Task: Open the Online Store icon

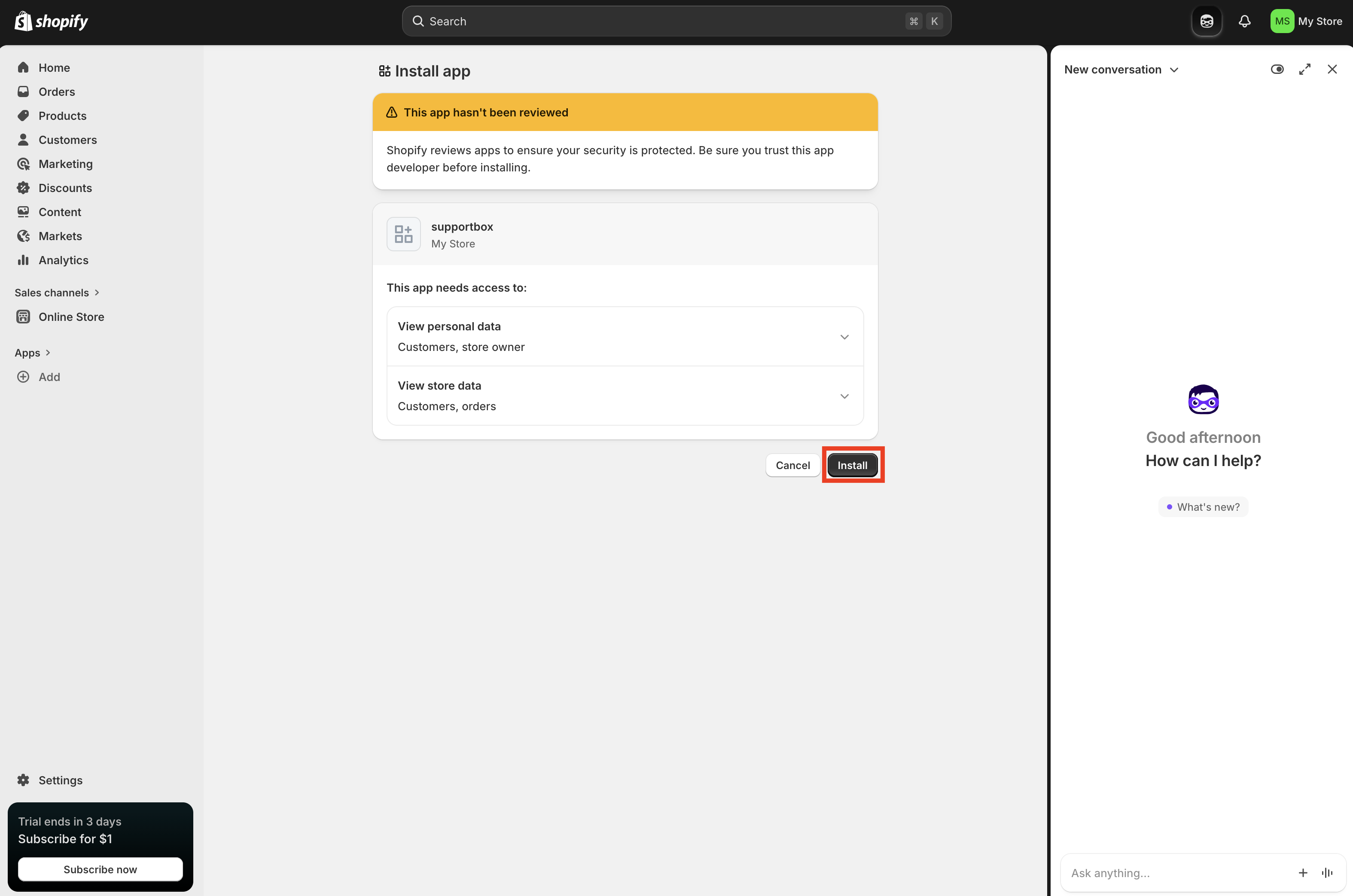Action: pos(23,317)
